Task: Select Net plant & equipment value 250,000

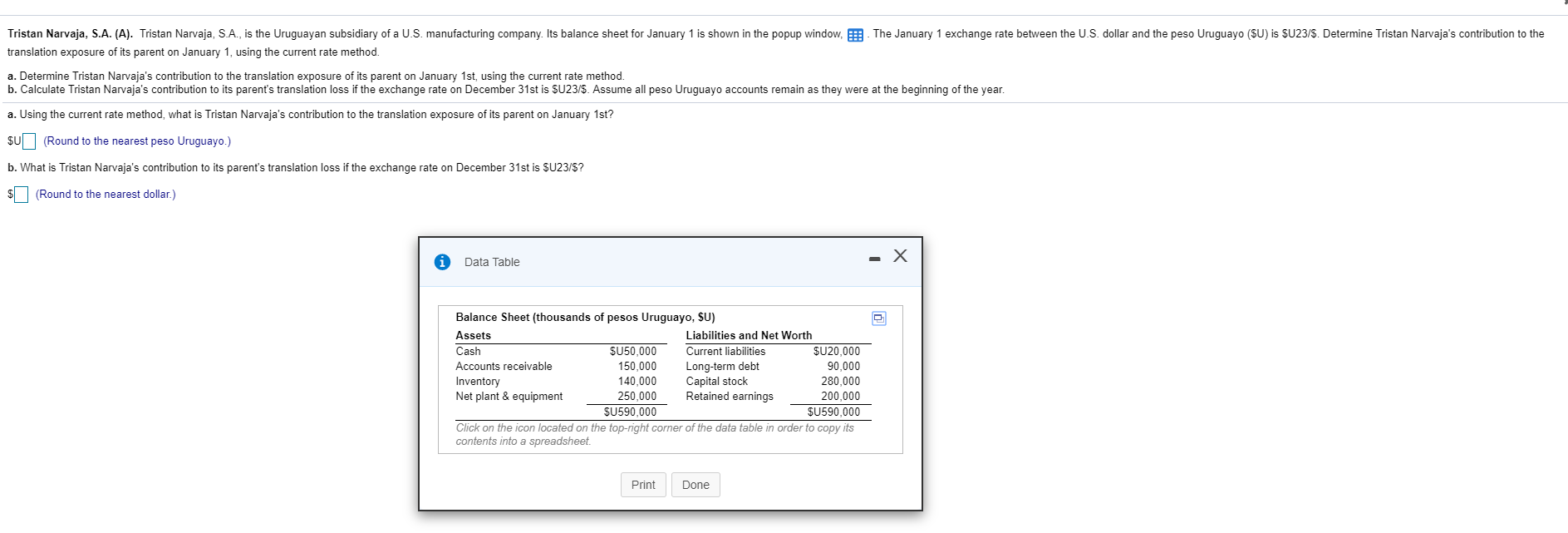Action: coord(637,397)
